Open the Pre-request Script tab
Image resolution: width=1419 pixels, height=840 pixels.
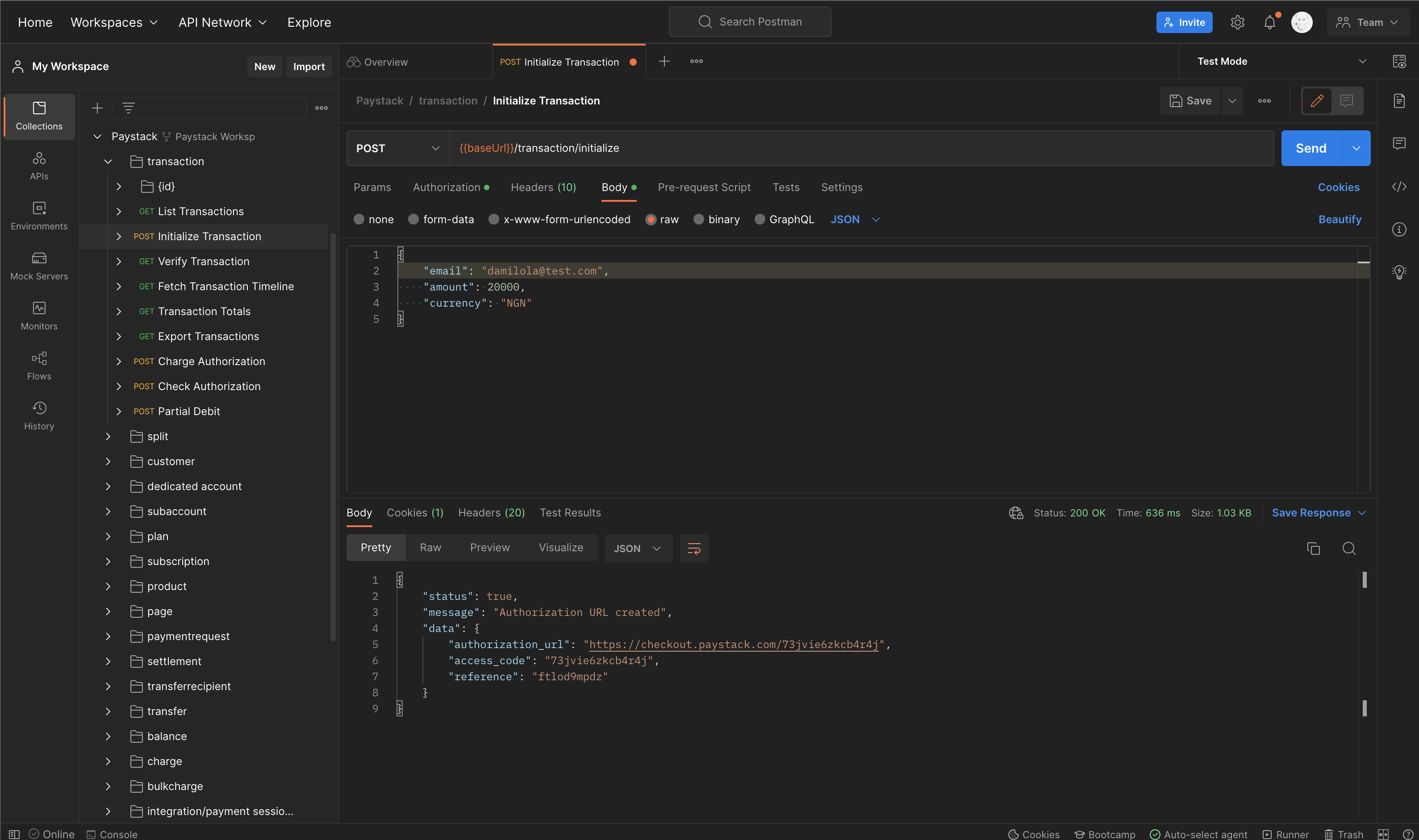704,187
